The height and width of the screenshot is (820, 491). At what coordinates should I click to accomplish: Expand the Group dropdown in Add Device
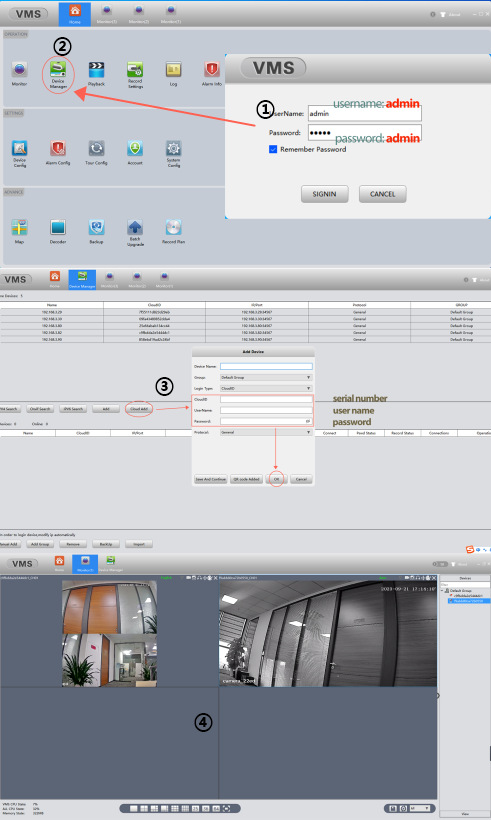[266, 377]
